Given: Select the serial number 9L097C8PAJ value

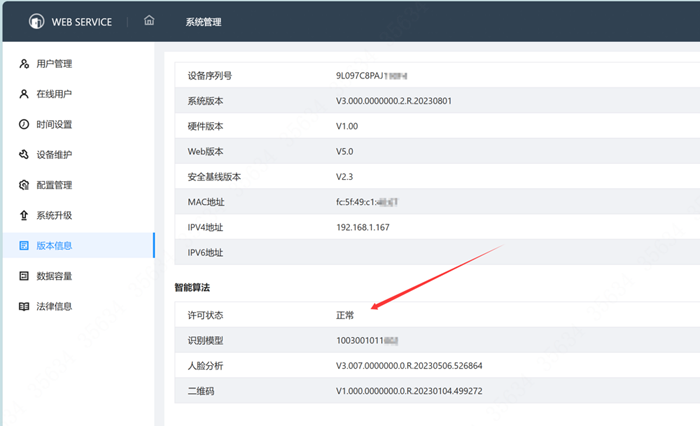Looking at the screenshot, I should (x=371, y=76).
